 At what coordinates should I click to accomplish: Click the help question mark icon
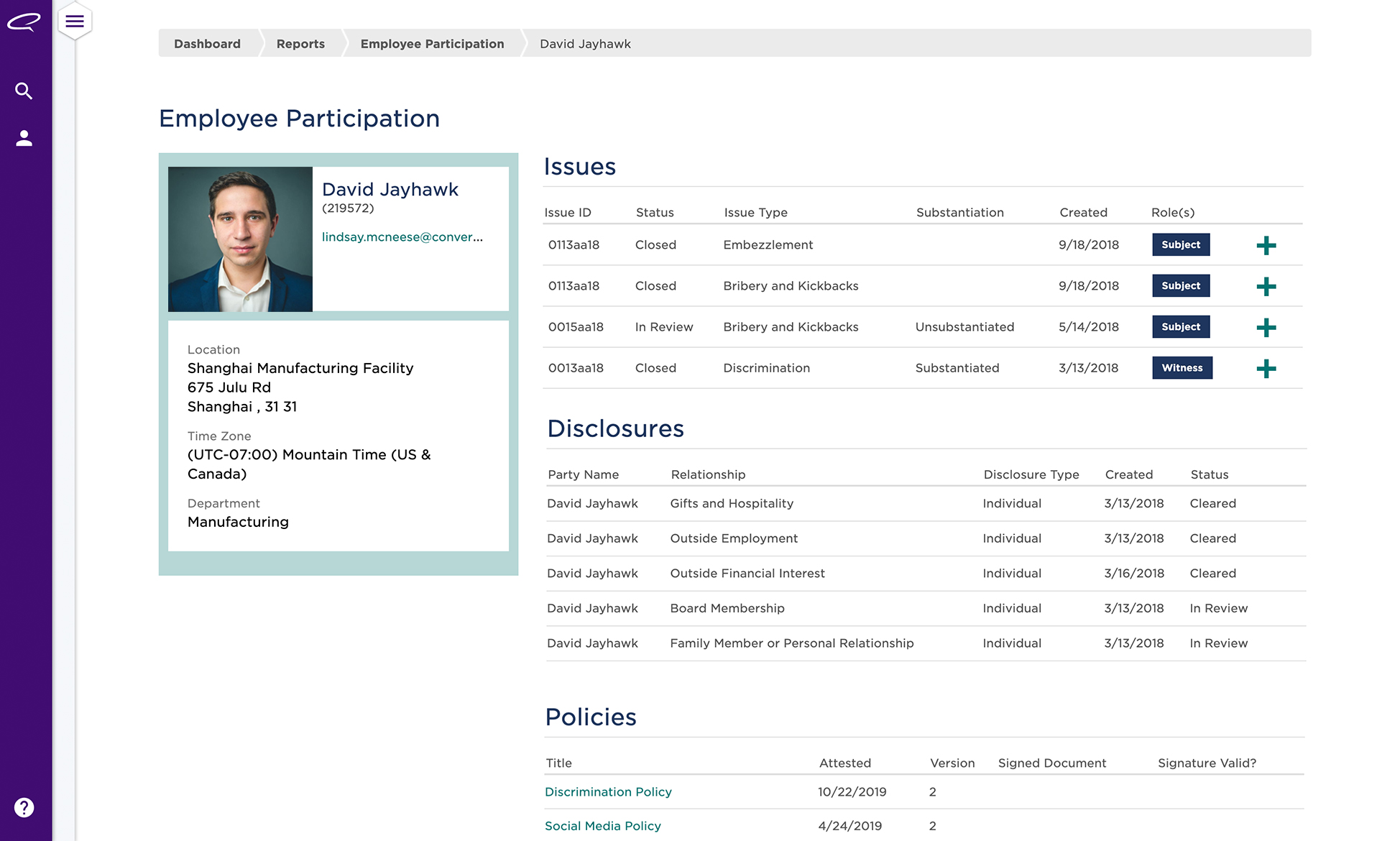tap(24, 807)
